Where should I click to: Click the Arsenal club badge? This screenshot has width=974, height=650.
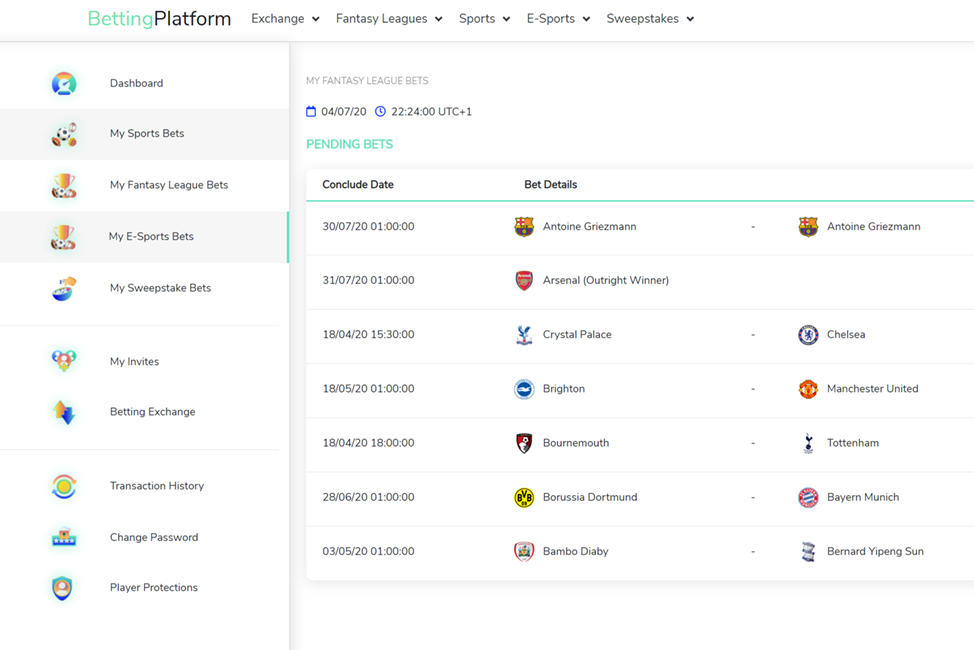tap(523, 280)
